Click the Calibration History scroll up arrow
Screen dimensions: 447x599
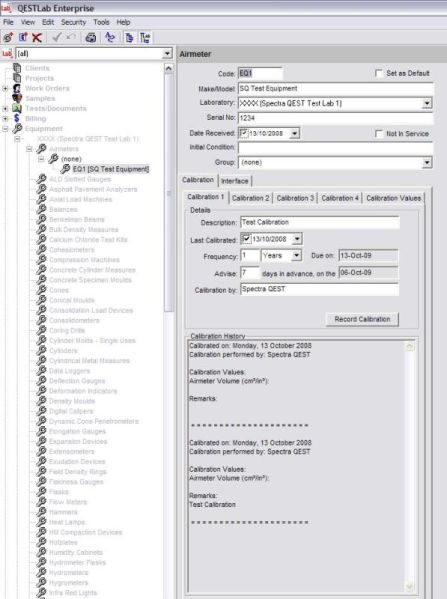[410, 347]
